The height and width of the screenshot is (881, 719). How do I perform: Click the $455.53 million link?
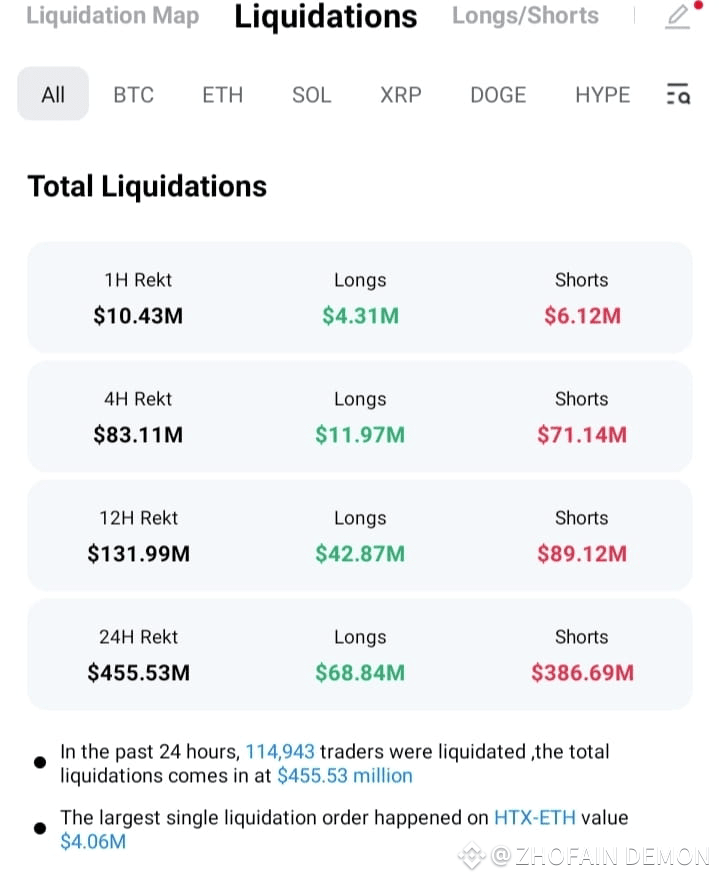(345, 776)
